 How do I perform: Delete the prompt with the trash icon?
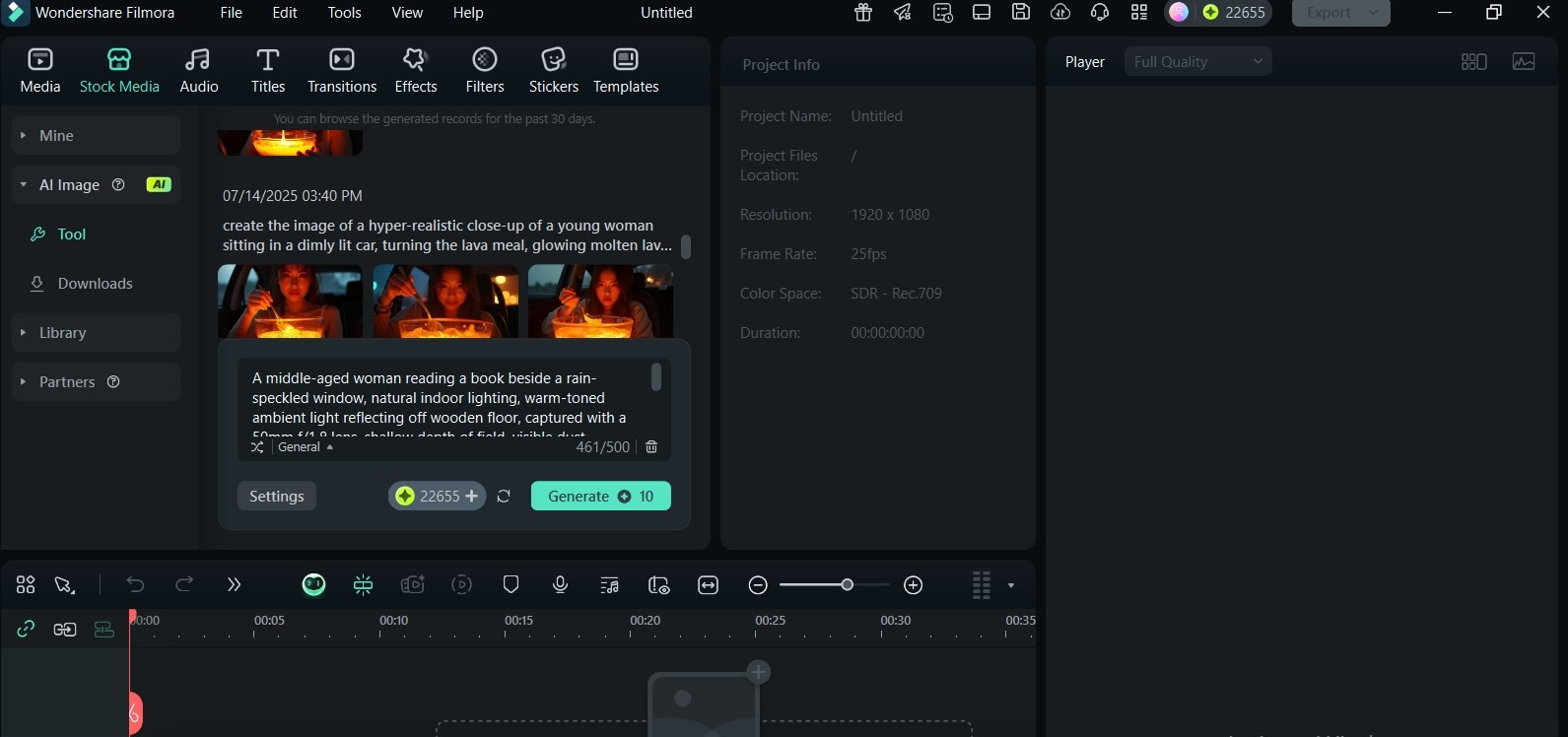(x=651, y=446)
